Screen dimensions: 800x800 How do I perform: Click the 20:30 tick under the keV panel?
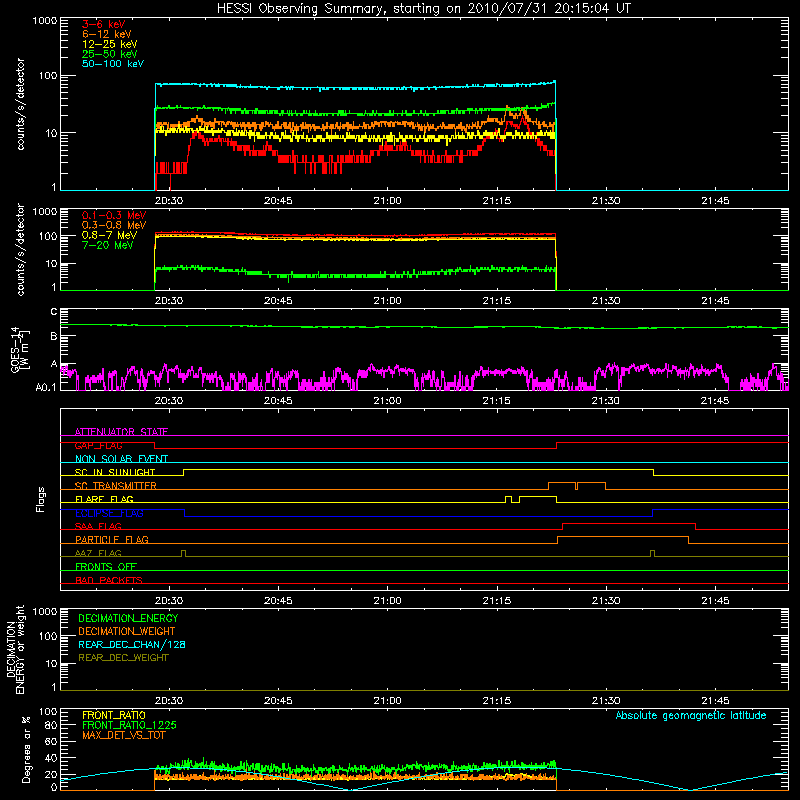tap(169, 201)
